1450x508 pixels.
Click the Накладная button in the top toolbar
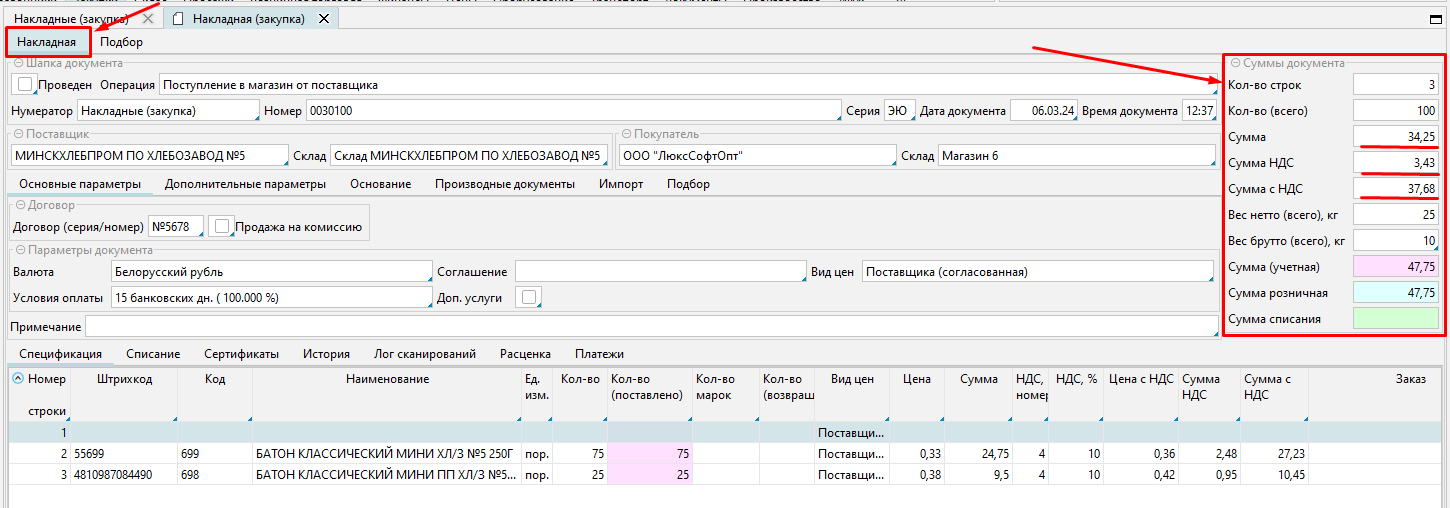coord(46,42)
